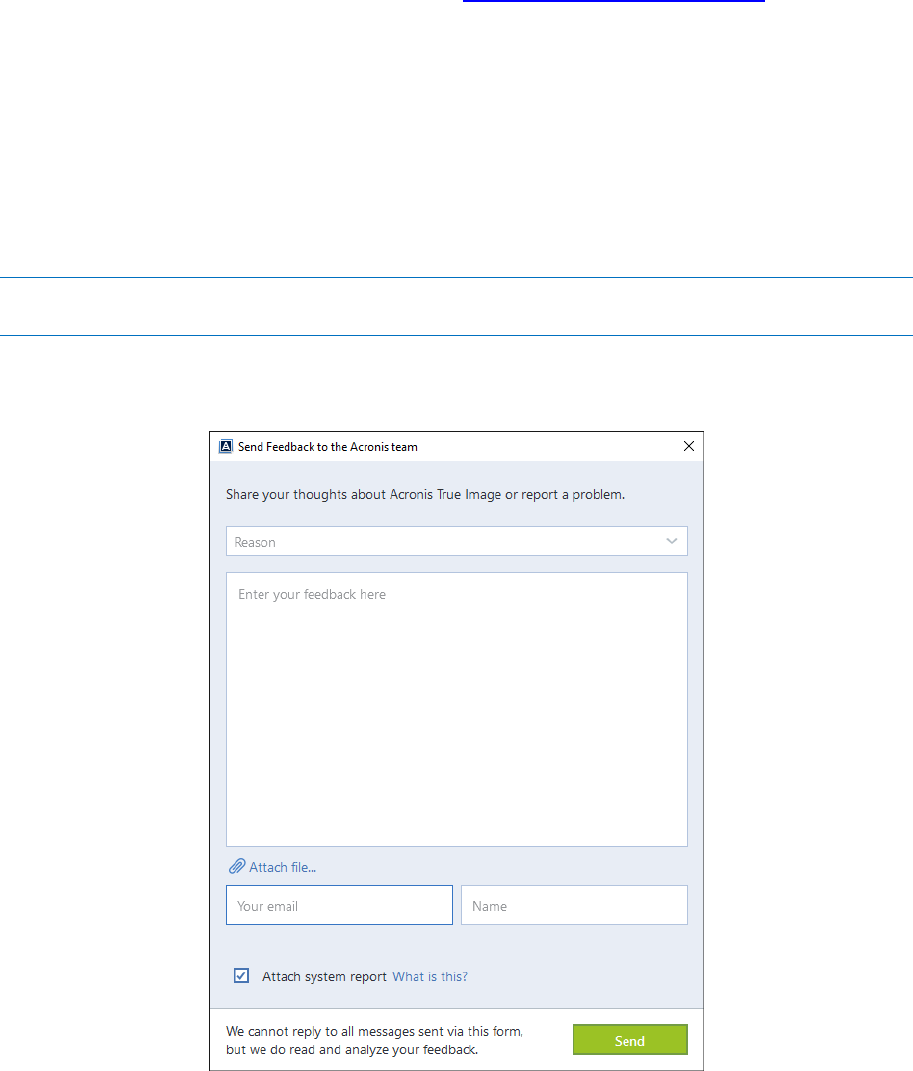Open the What is this? link

[430, 977]
